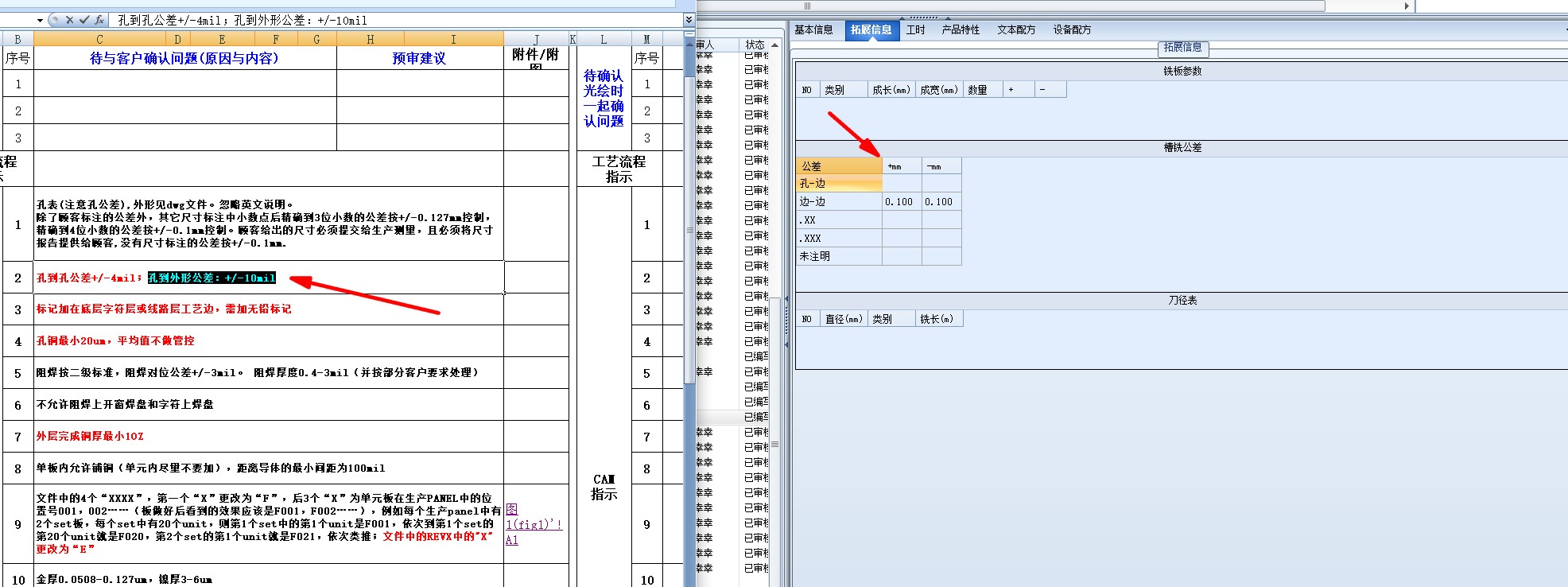Image resolution: width=1568 pixels, height=587 pixels.
Task: Click the 刀径表 section title
Action: coord(1182,301)
